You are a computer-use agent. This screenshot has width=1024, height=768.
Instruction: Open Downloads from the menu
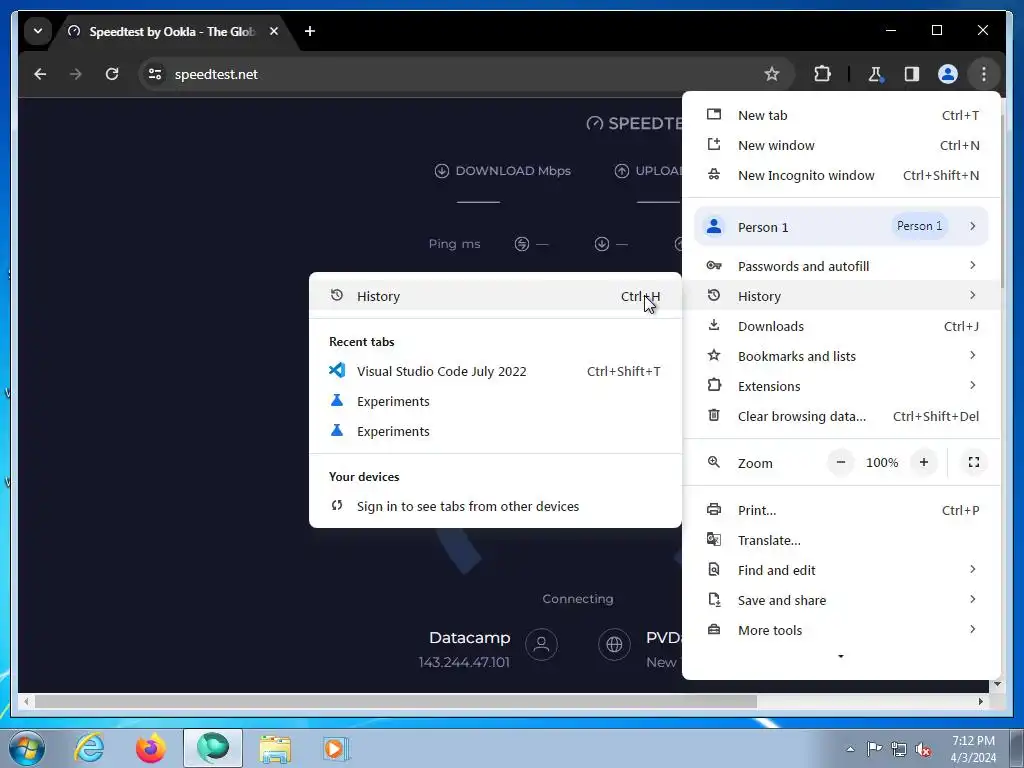coord(841,326)
